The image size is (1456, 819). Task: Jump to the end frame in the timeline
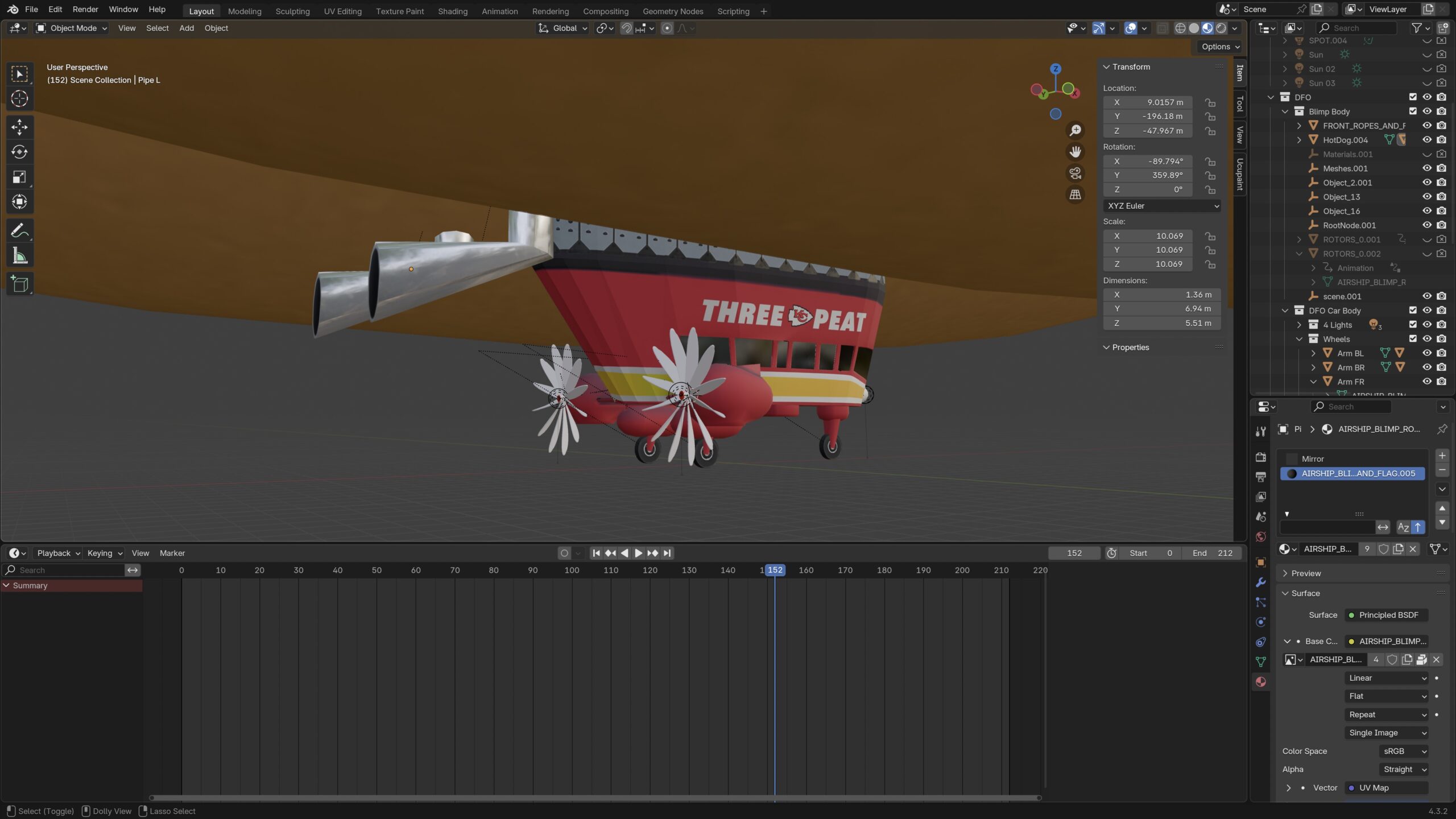tap(666, 552)
